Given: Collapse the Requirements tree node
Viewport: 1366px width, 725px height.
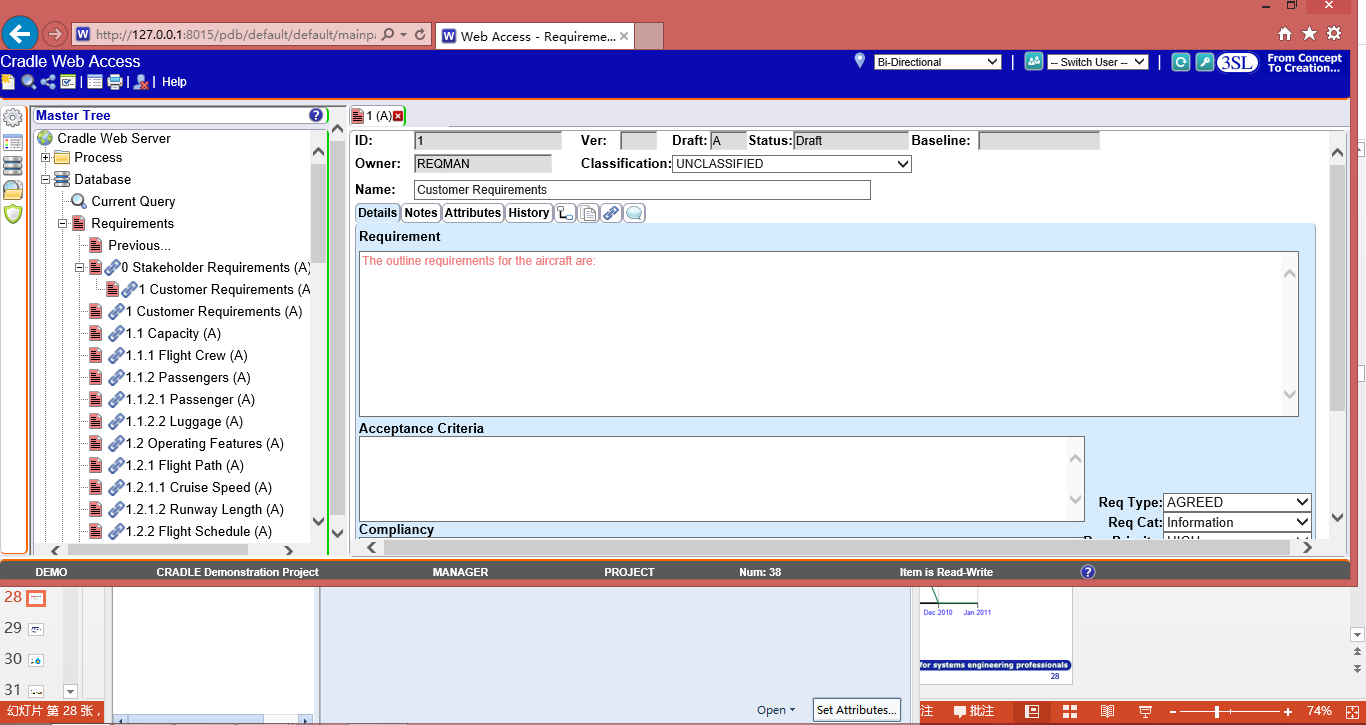Looking at the screenshot, I should (x=62, y=224).
